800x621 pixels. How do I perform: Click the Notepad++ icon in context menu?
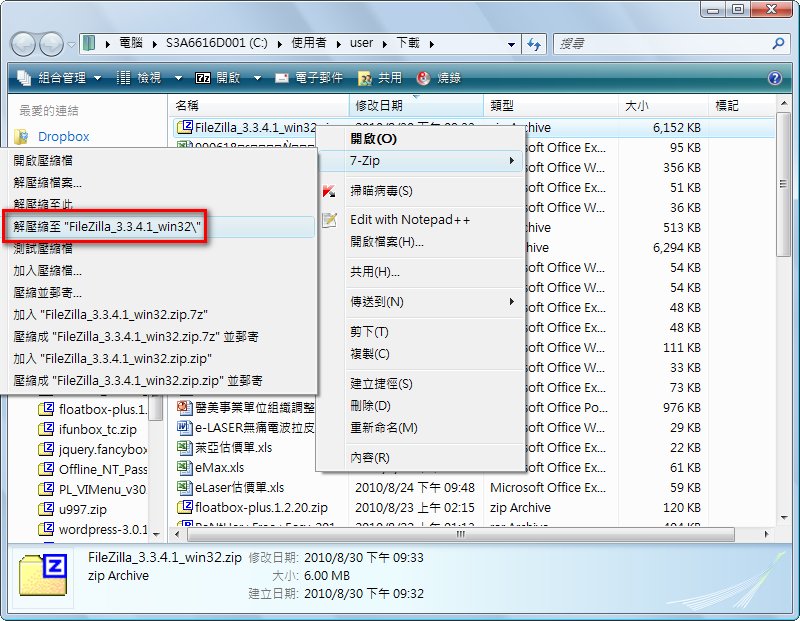330,220
